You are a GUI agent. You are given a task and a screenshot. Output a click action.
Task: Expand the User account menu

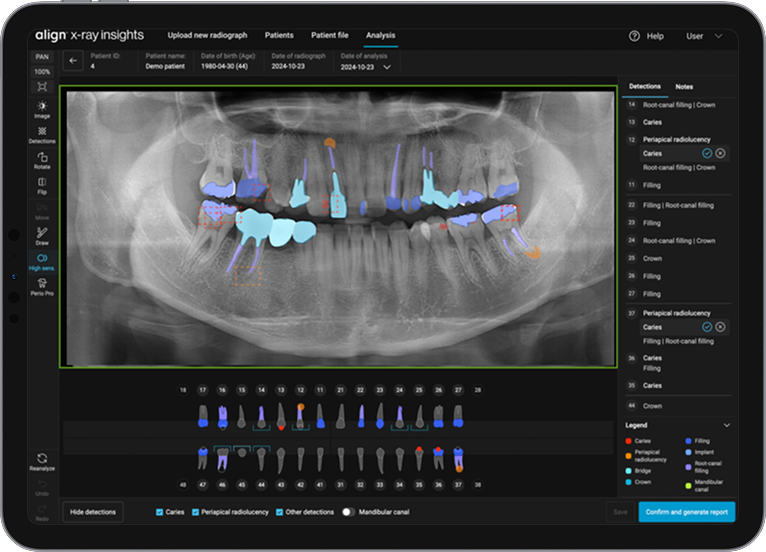click(x=703, y=36)
